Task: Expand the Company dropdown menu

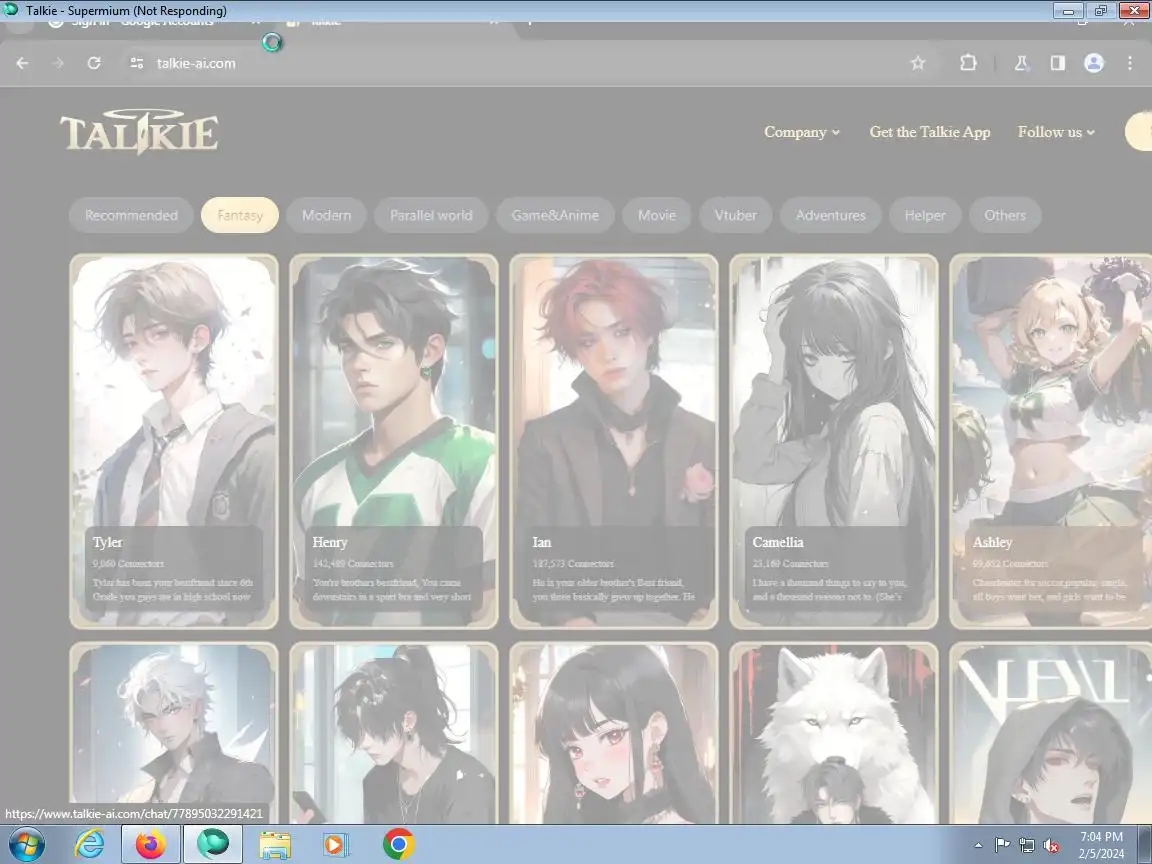Action: click(802, 132)
